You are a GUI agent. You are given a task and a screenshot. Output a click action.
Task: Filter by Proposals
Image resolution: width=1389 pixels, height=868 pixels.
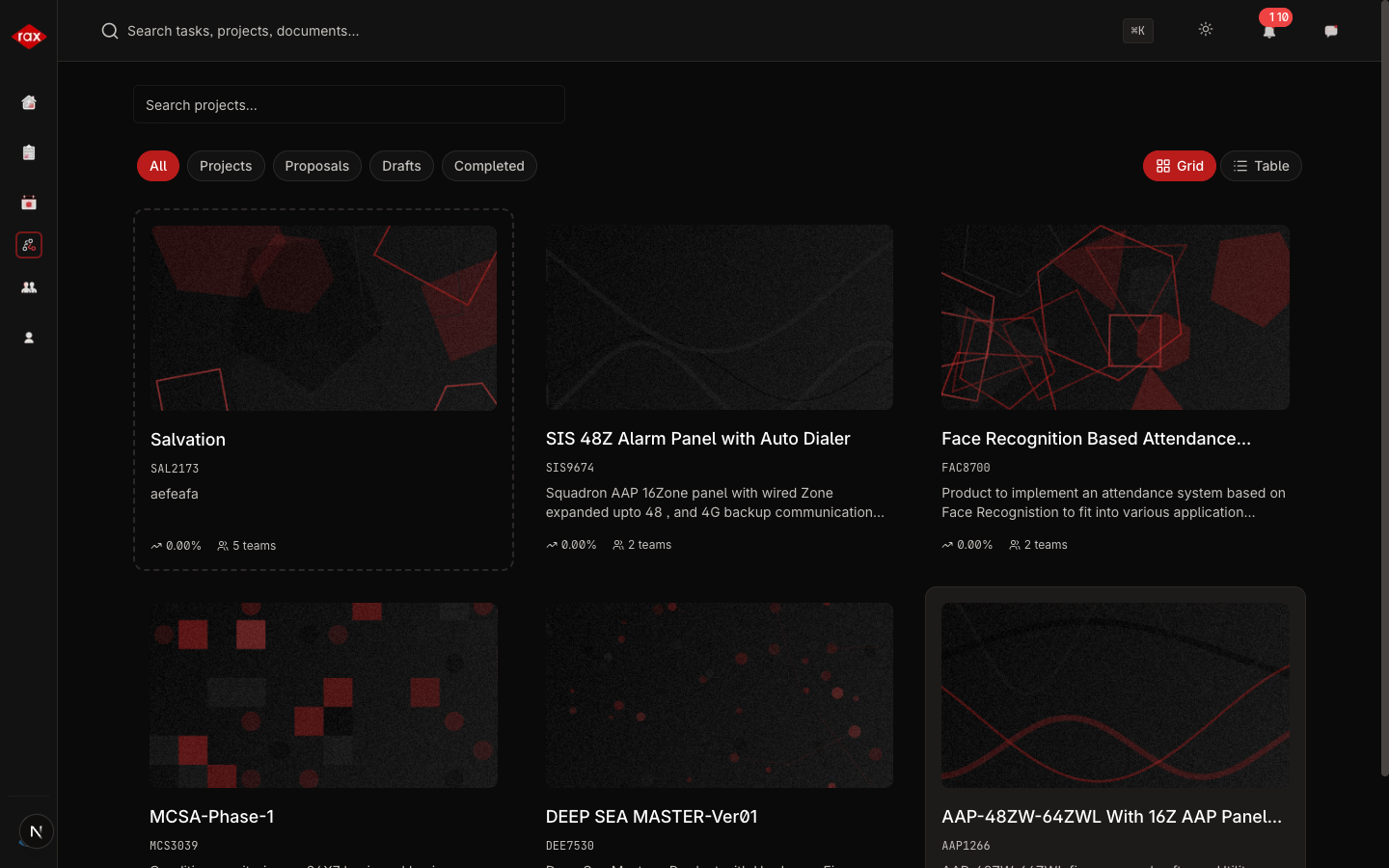click(x=317, y=166)
